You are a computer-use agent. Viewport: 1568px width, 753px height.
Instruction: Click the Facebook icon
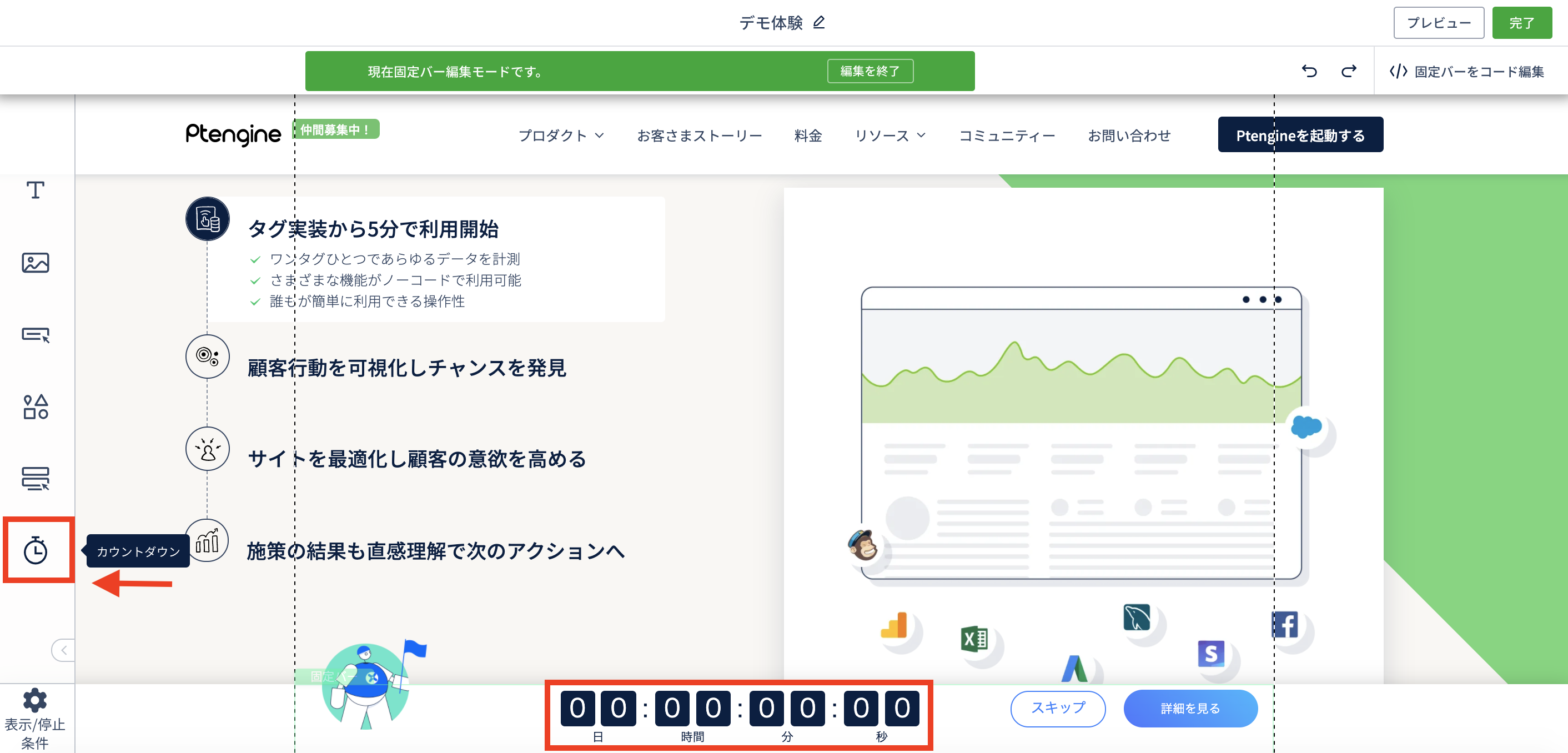coord(1285,625)
